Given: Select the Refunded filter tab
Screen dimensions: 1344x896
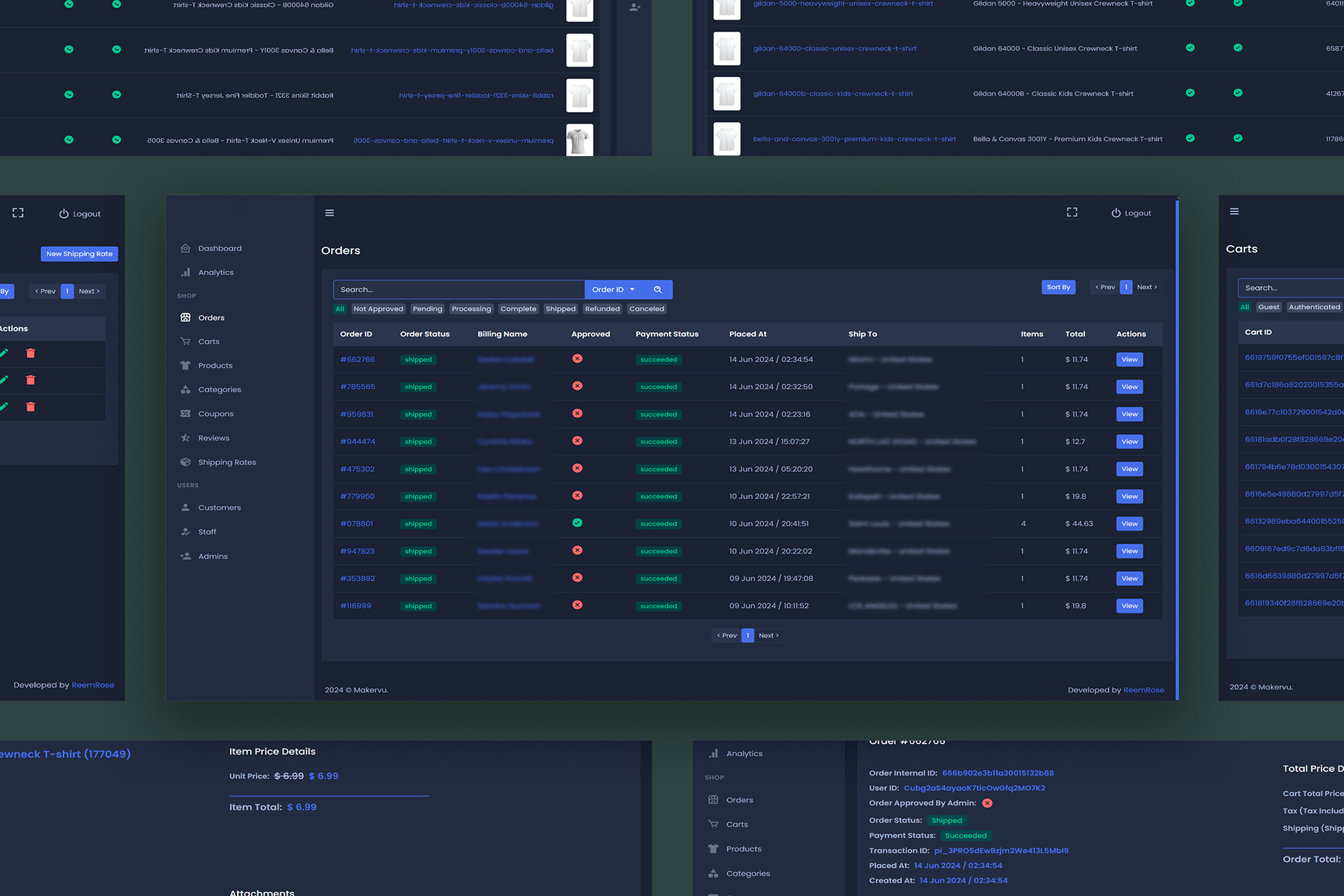Looking at the screenshot, I should (602, 309).
